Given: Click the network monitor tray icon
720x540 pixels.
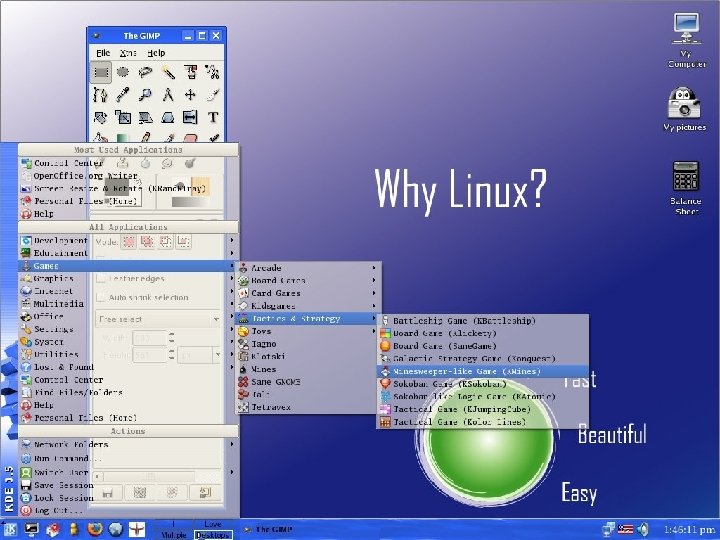Looking at the screenshot, I should click(608, 529).
